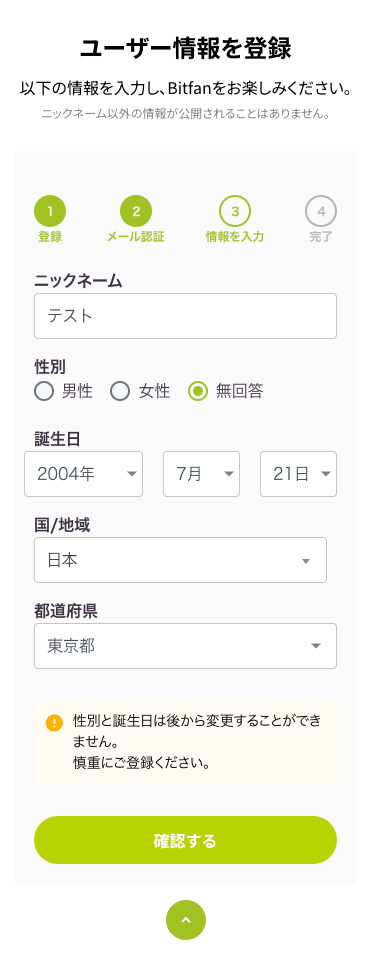
Task: Click the orange warning exclamation icon
Action: coord(54,723)
